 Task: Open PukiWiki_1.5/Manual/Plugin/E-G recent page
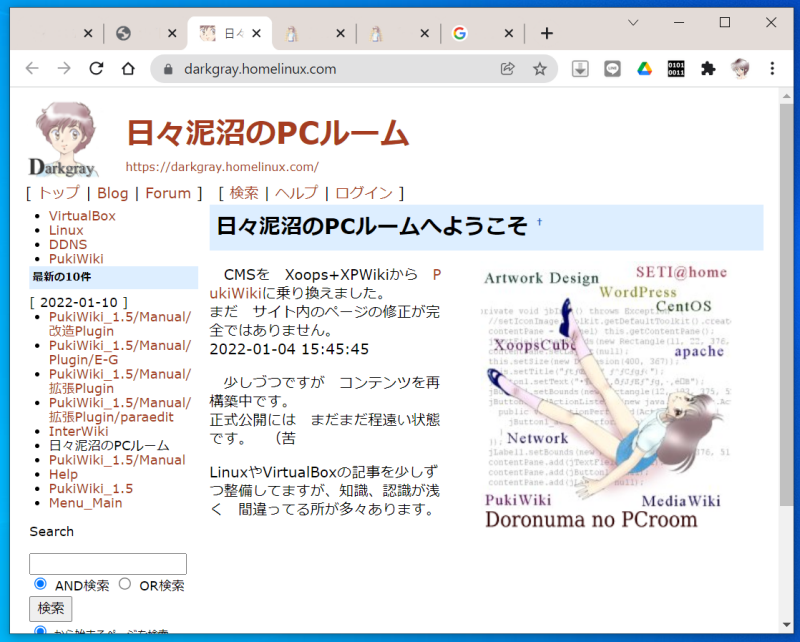[x=120, y=353]
